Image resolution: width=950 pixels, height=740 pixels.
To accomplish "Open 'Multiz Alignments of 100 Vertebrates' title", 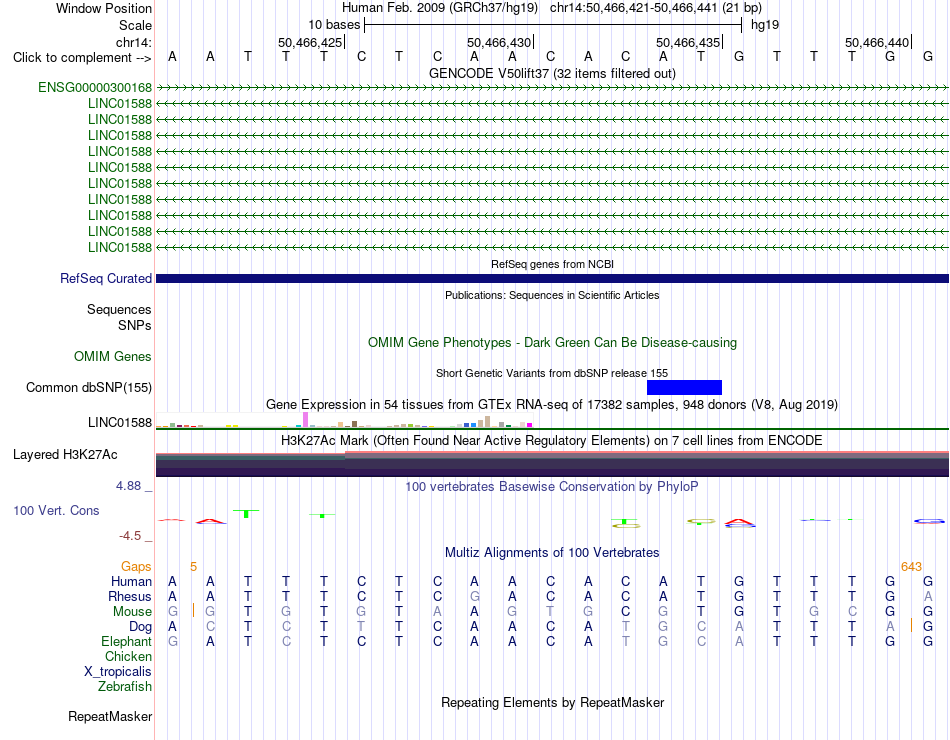I will tap(552, 553).
